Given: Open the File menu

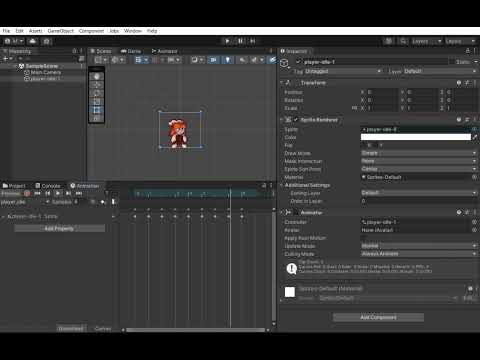Looking at the screenshot, I should 6,31.
